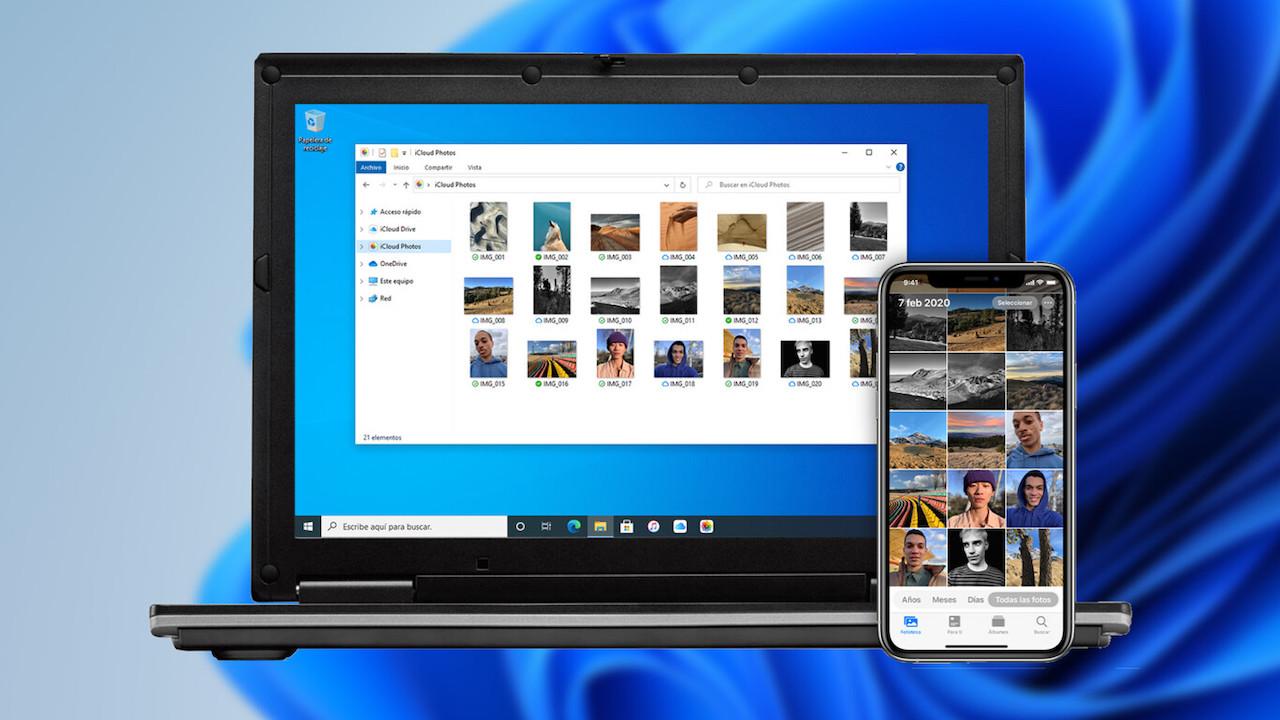The width and height of the screenshot is (1280, 720).
Task: Click the properties icon in Explorer title bar
Action: [382, 153]
